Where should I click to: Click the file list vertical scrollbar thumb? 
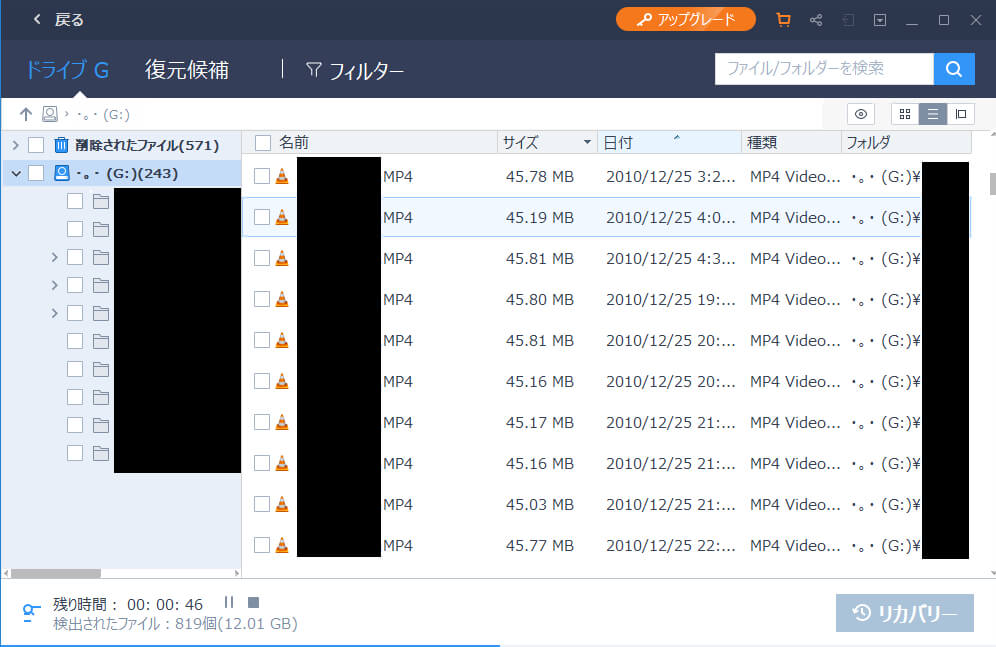993,184
